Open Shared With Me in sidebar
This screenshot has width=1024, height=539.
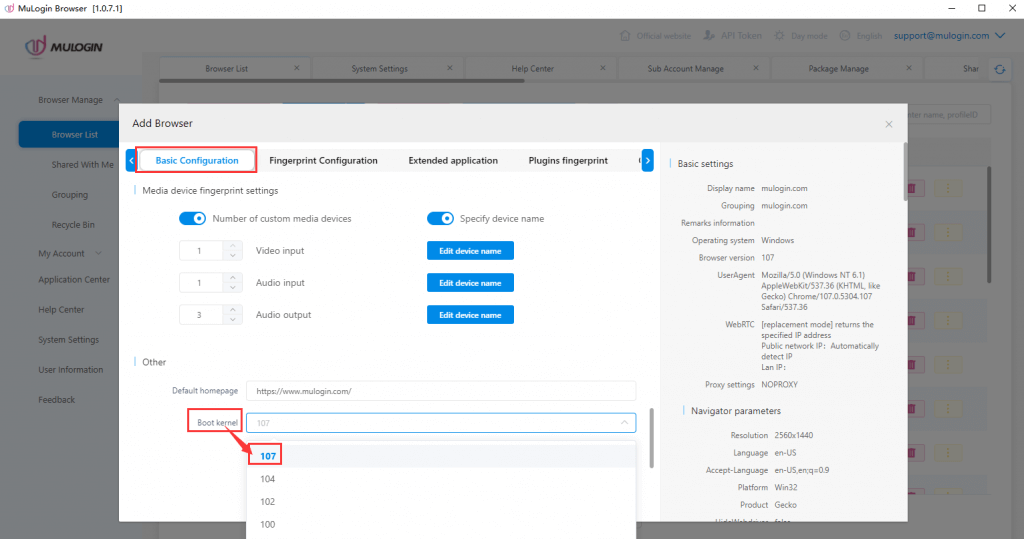[82, 165]
